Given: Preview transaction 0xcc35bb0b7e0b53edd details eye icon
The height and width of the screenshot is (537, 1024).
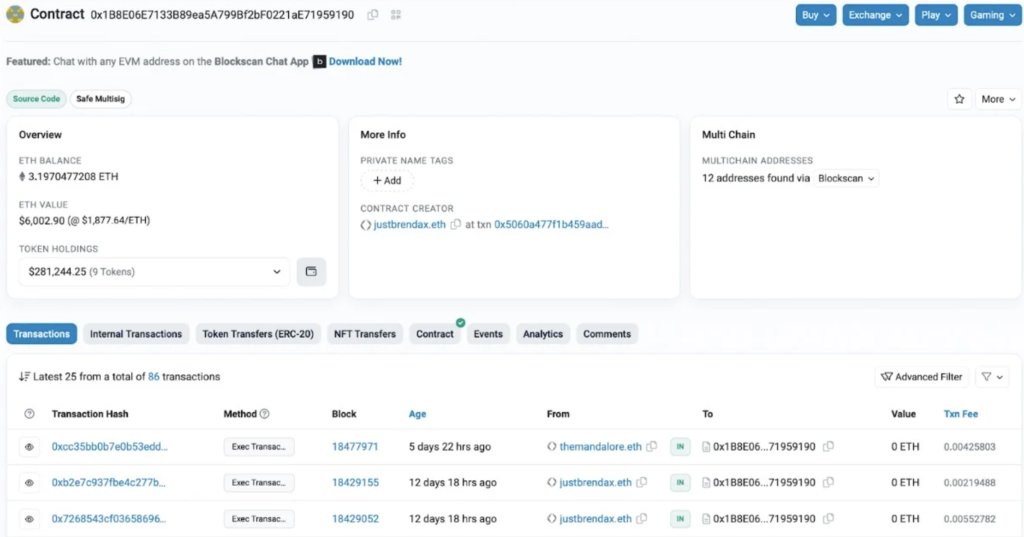Looking at the screenshot, I should (29, 447).
